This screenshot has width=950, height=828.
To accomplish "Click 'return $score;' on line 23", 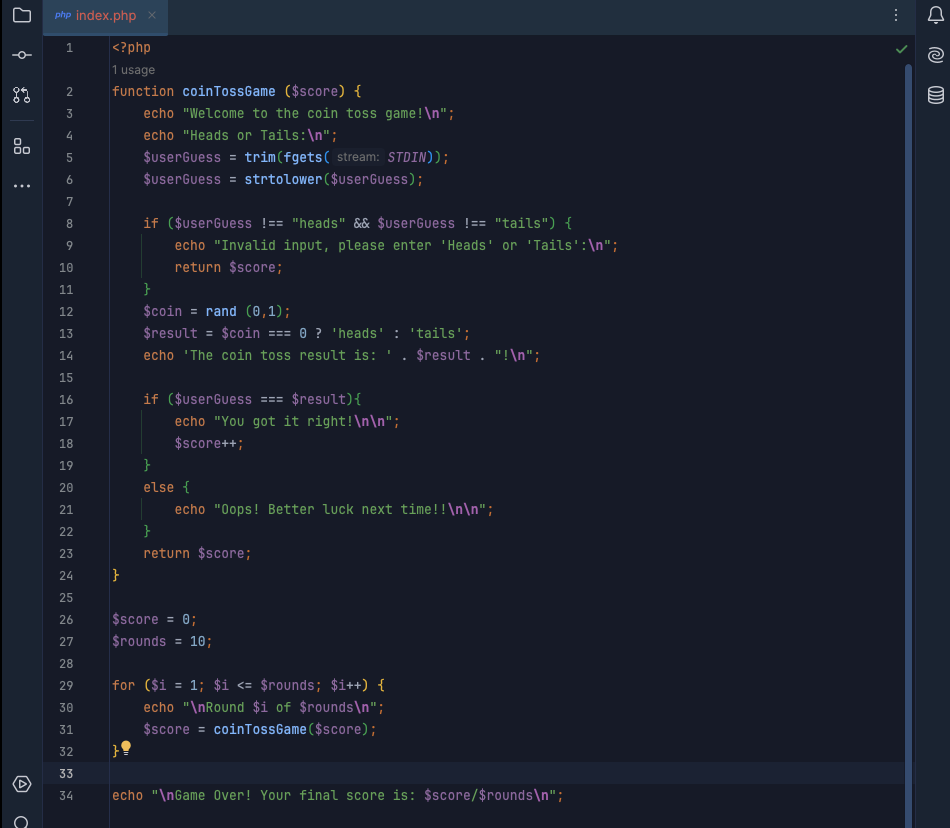I will (x=197, y=554).
